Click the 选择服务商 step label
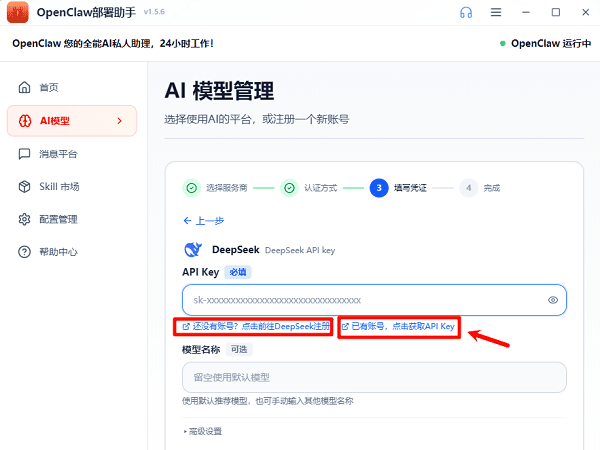The image size is (600, 450). click(x=227, y=188)
